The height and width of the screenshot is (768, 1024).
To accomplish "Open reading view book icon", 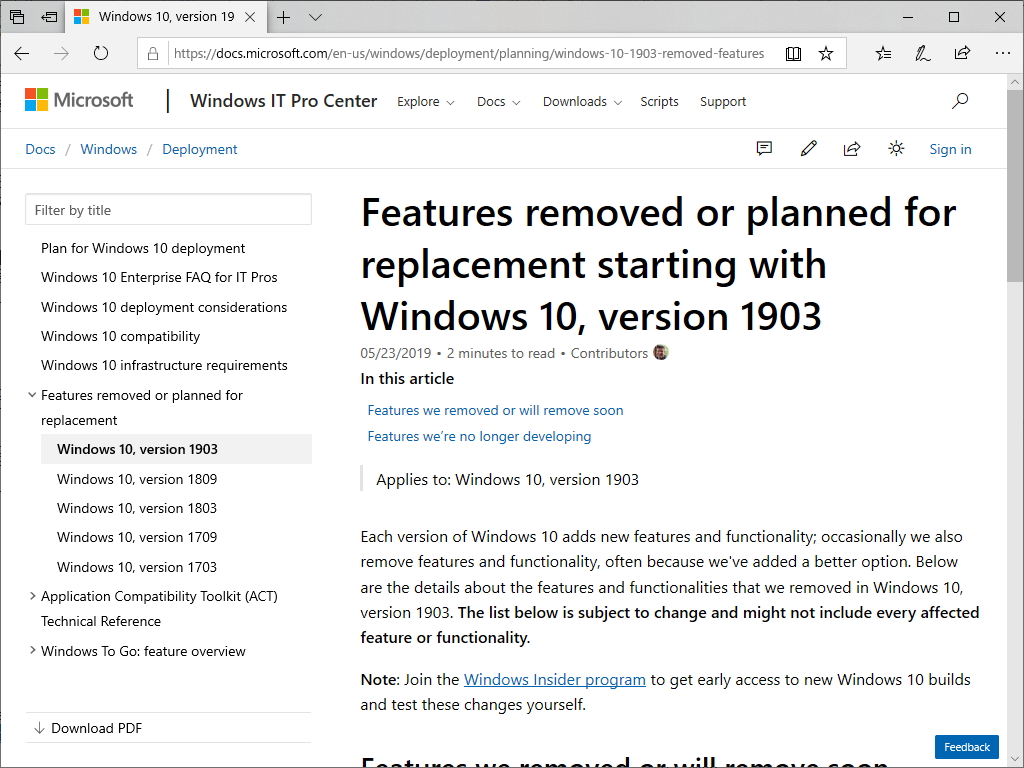I will click(x=793, y=53).
